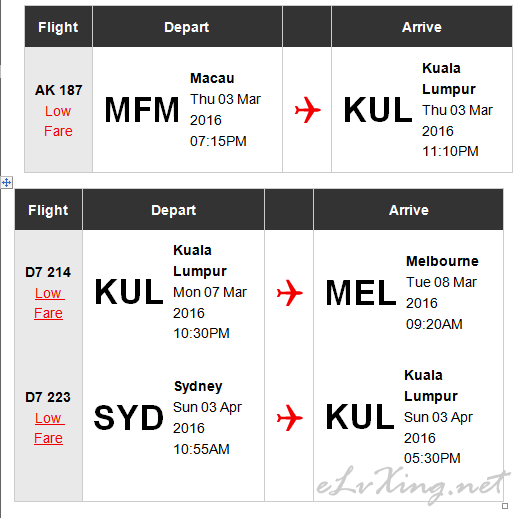Screen dimensions: 521x518
Task: Open the Low Fare link under D7 223
Action: click(x=49, y=428)
